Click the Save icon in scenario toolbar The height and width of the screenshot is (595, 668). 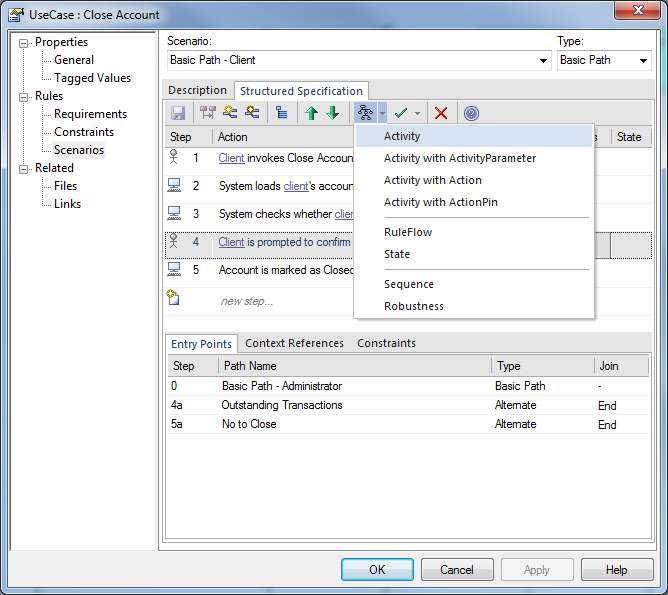point(178,113)
